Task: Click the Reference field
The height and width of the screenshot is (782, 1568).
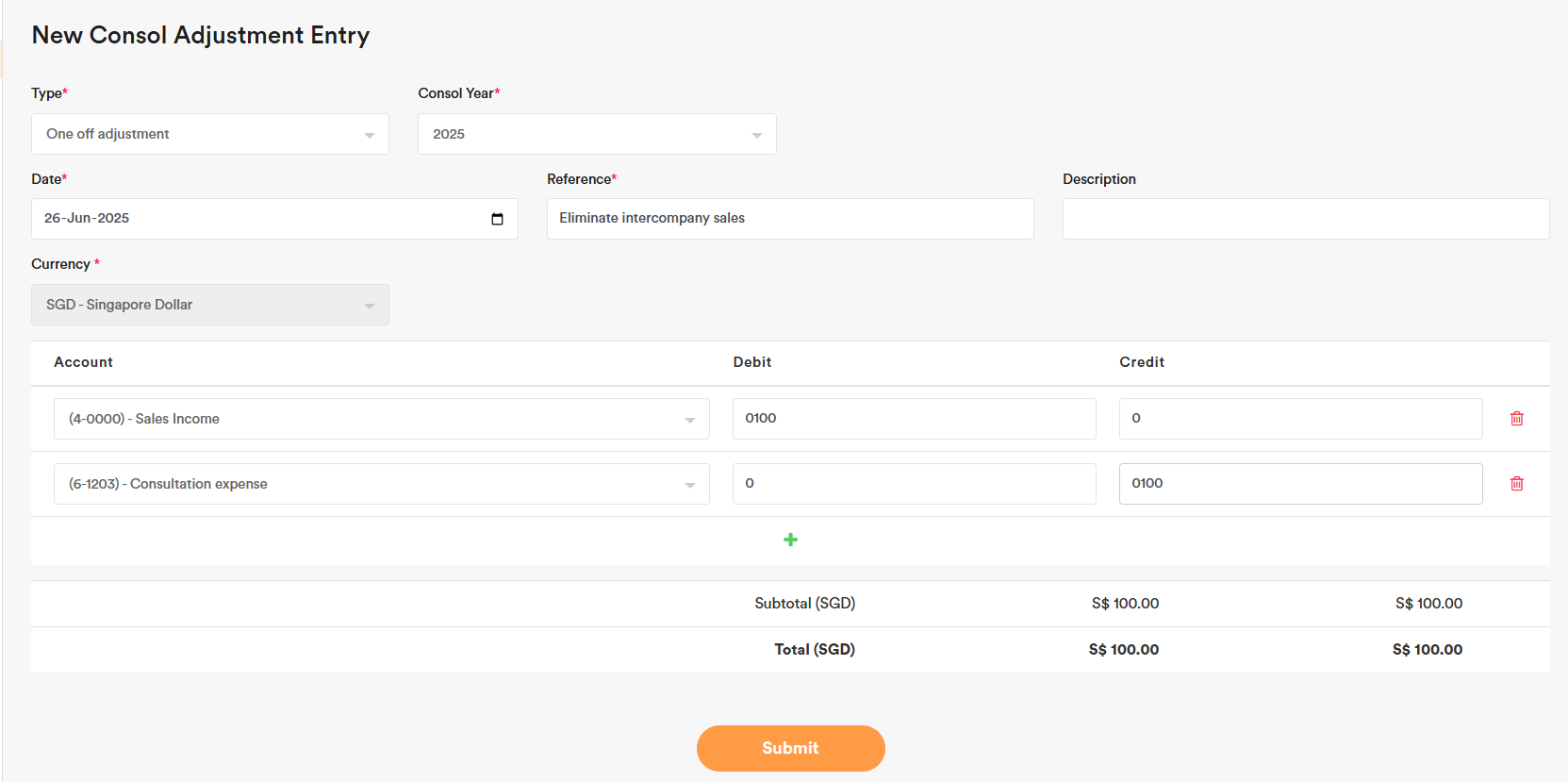Action: 790,219
